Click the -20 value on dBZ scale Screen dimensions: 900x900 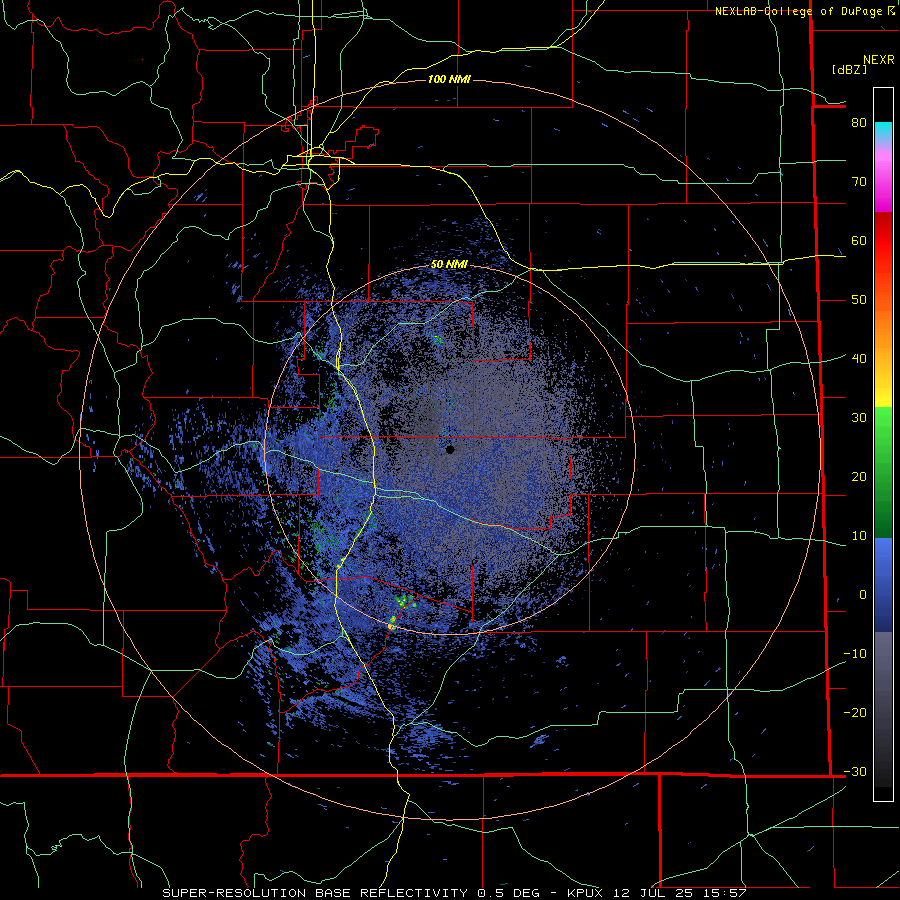point(855,713)
